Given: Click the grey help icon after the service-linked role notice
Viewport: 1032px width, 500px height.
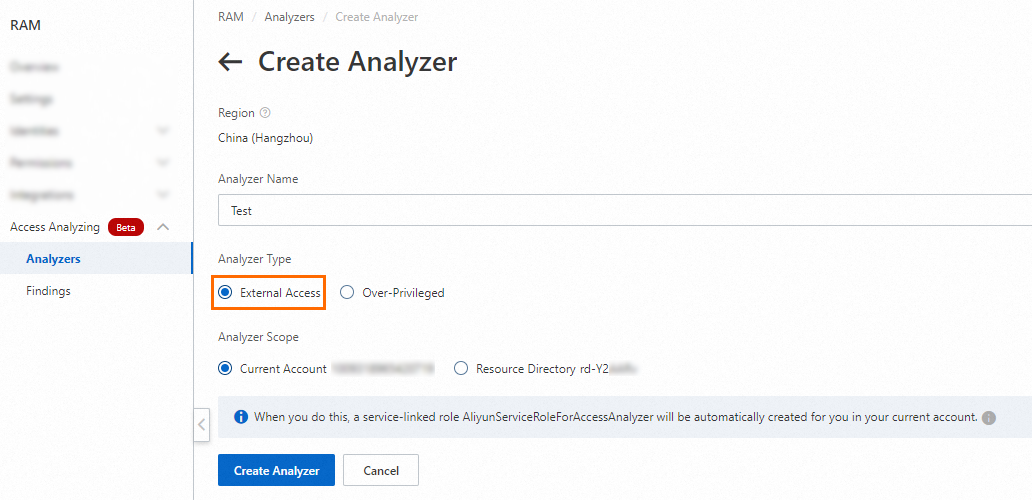Looking at the screenshot, I should pos(989,417).
